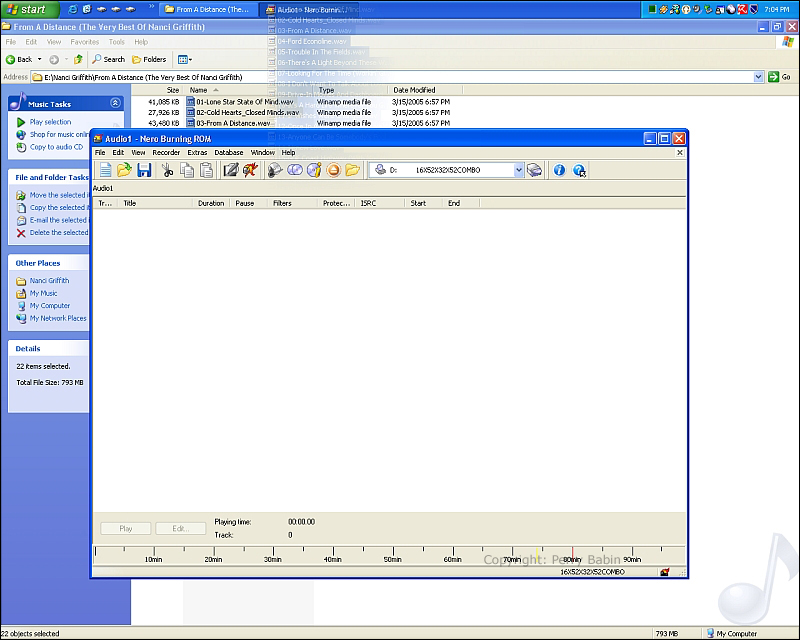Viewport: 800px width, 640px height.
Task: Open File menu in Nero Burning ROM
Action: click(x=100, y=153)
